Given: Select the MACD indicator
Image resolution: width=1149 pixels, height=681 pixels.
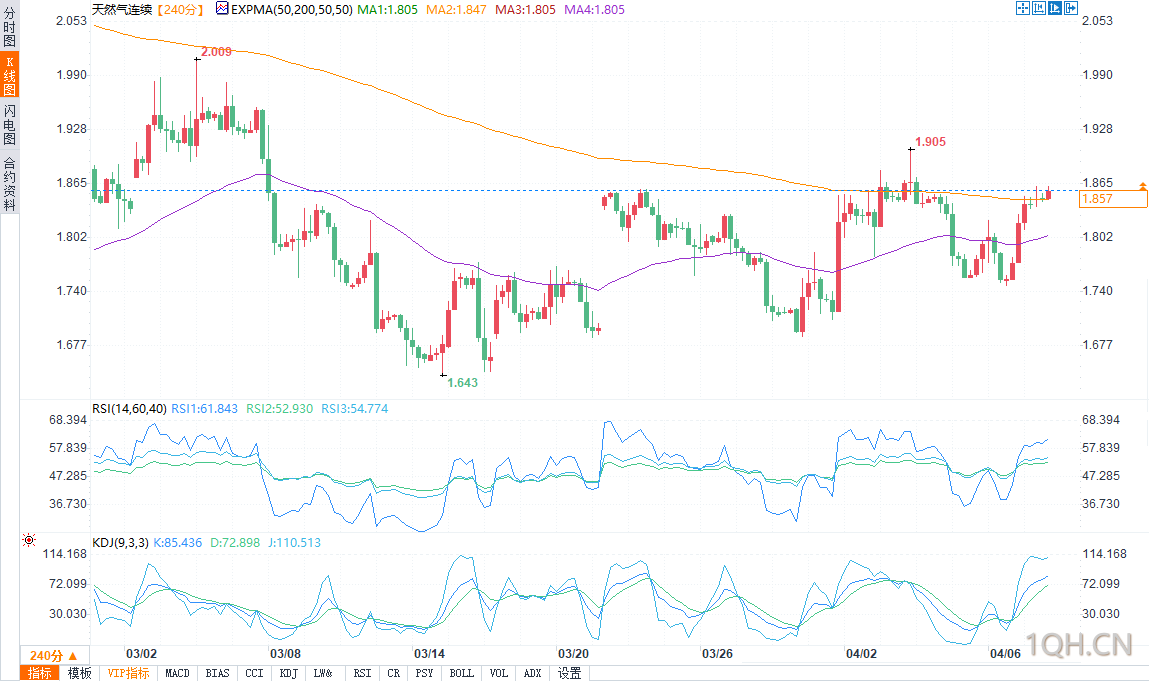Looking at the screenshot, I should point(177,673).
